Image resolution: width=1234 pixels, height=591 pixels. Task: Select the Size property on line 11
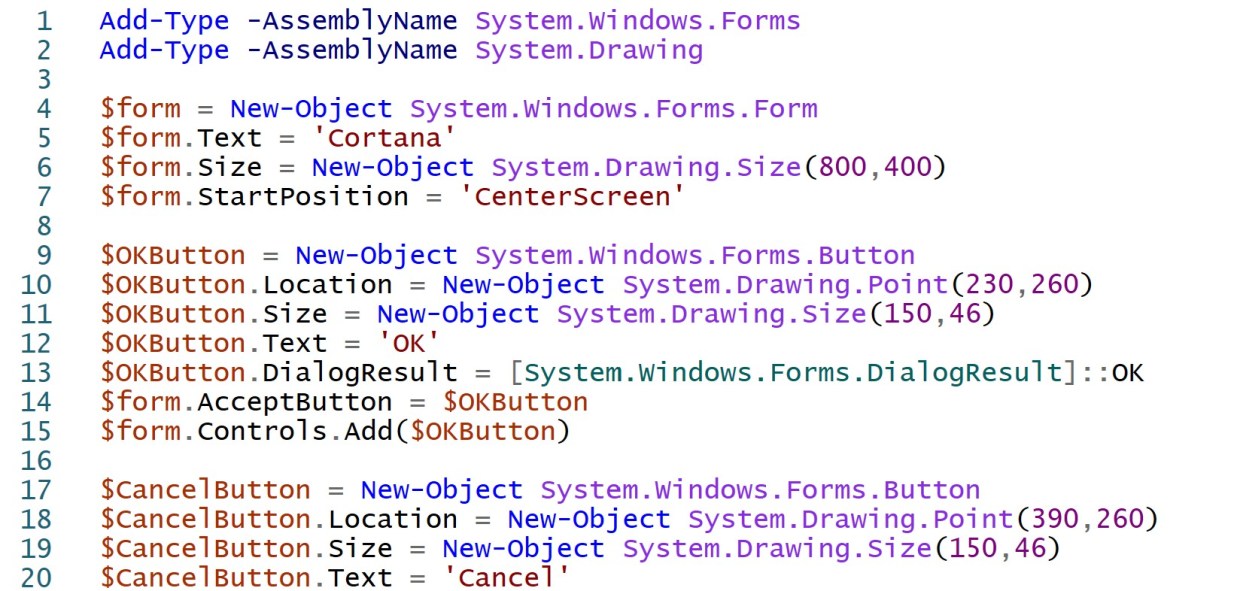click(x=293, y=314)
